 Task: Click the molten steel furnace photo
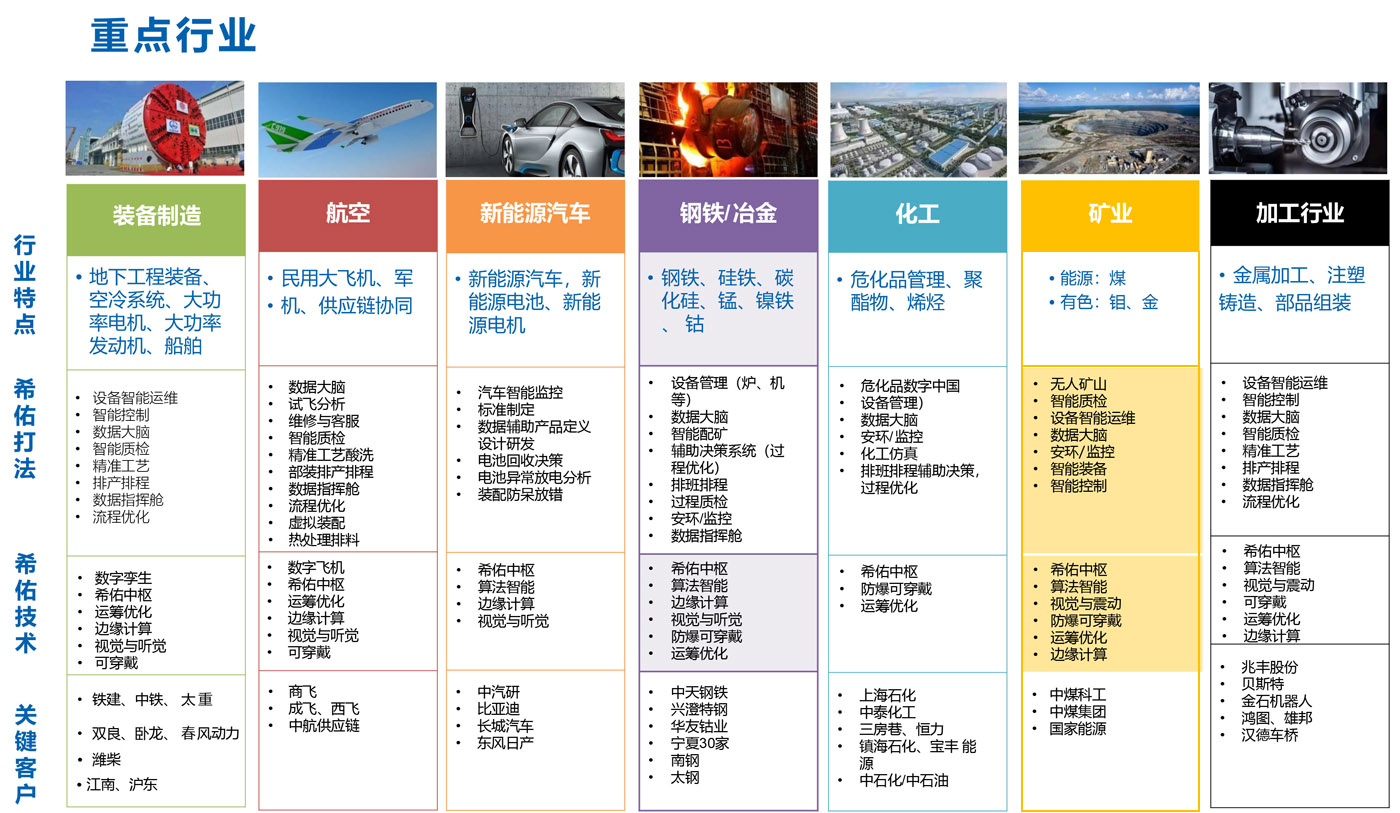728,129
